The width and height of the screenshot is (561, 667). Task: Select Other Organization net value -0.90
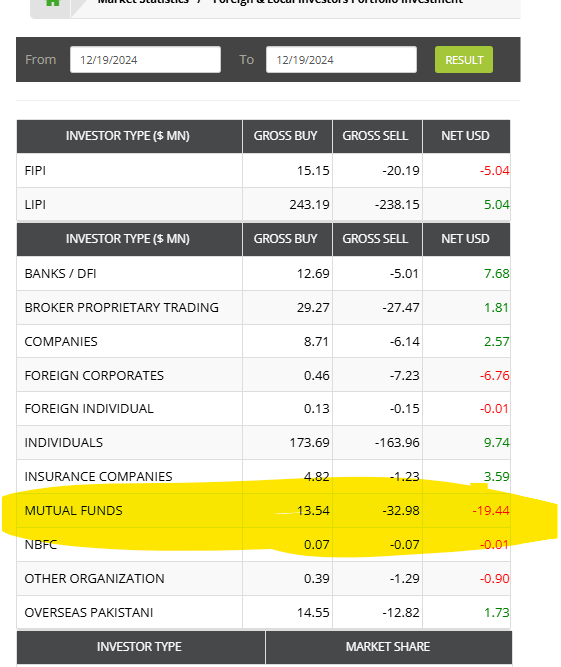tap(495, 579)
